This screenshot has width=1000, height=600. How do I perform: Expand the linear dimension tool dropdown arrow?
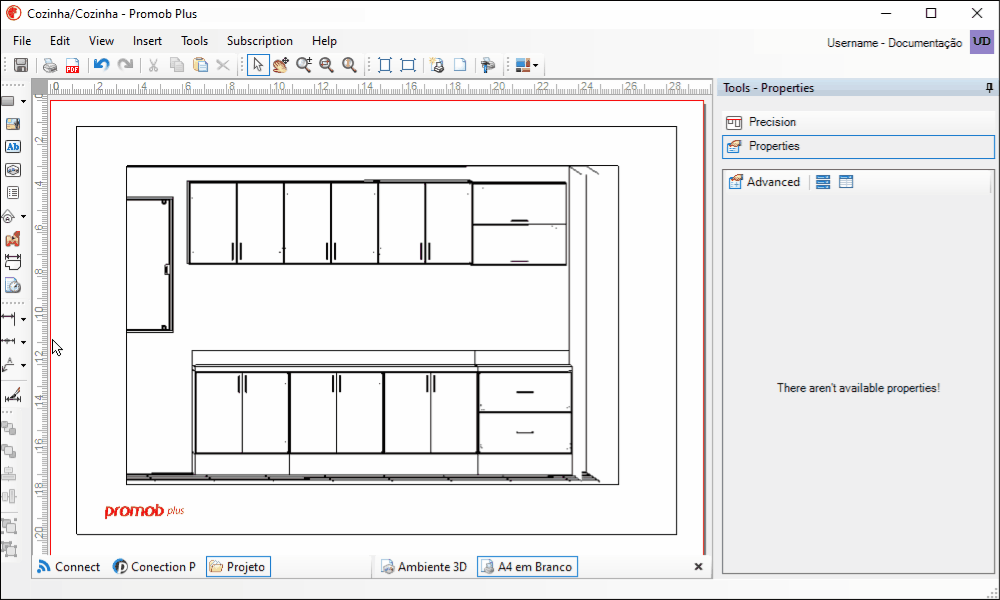[x=24, y=319]
